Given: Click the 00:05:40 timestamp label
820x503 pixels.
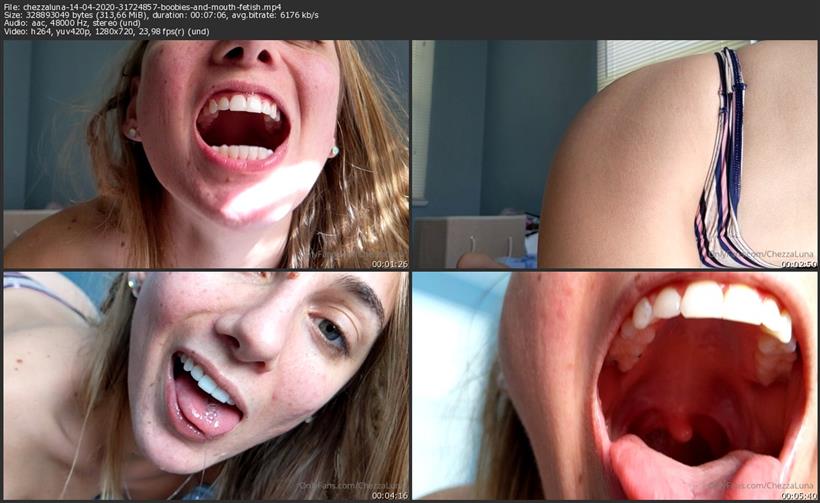Looking at the screenshot, I should (x=799, y=493).
